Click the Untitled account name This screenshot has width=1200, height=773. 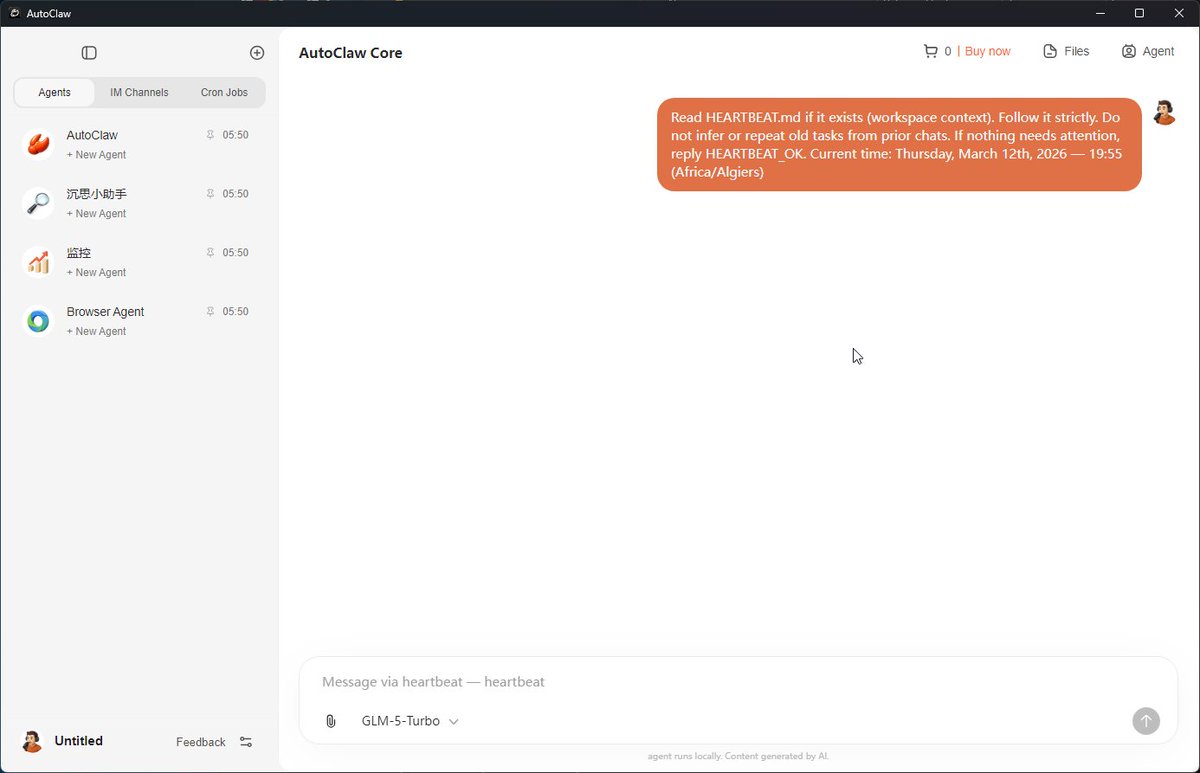[x=79, y=741]
